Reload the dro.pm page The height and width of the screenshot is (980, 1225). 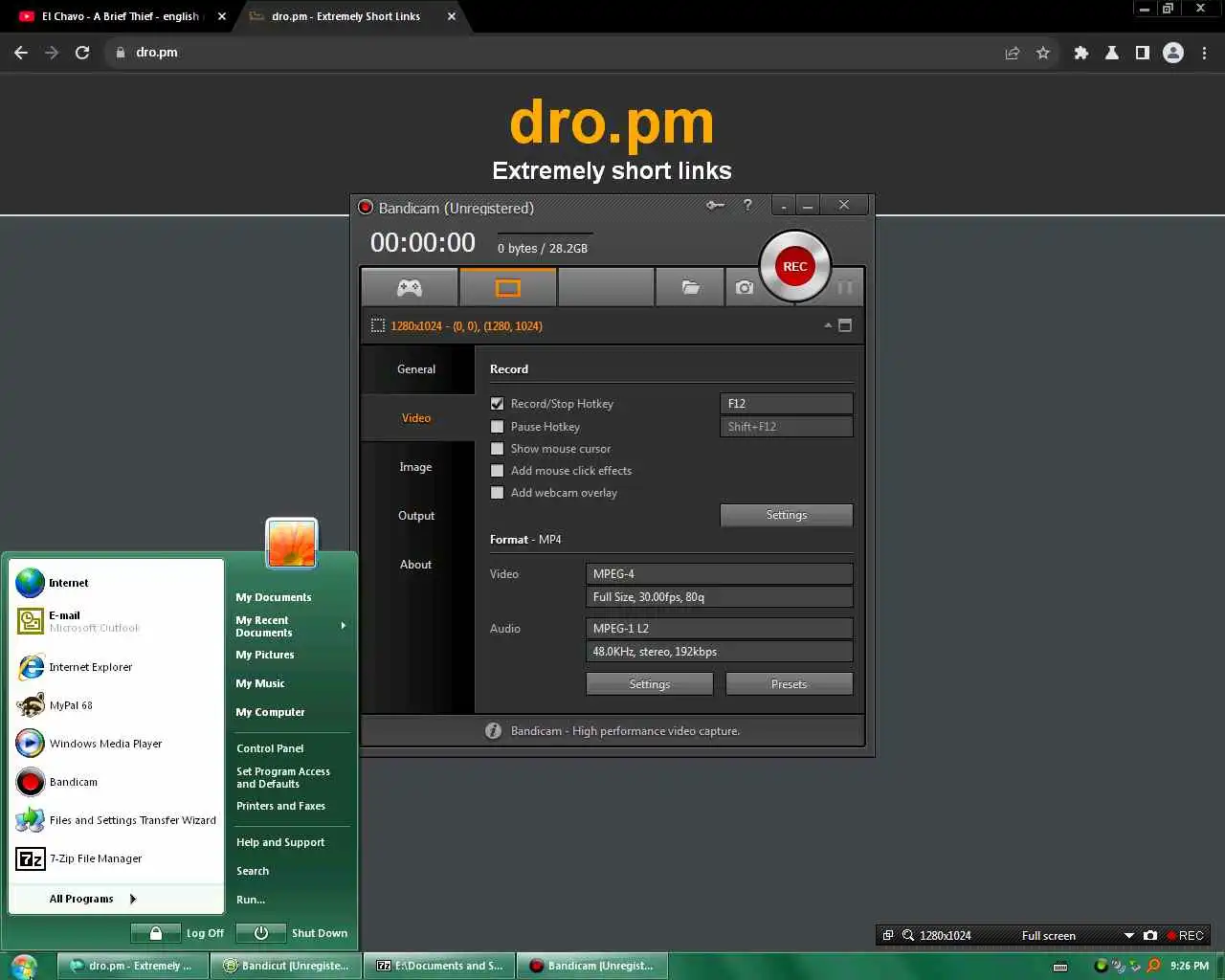82,53
